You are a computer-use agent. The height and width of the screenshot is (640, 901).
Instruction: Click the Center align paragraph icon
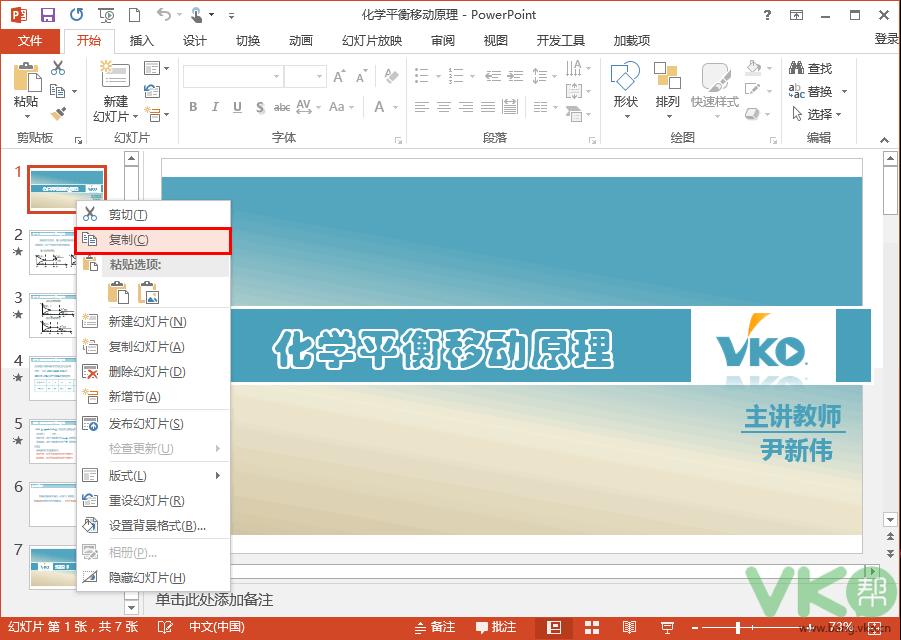coord(444,107)
